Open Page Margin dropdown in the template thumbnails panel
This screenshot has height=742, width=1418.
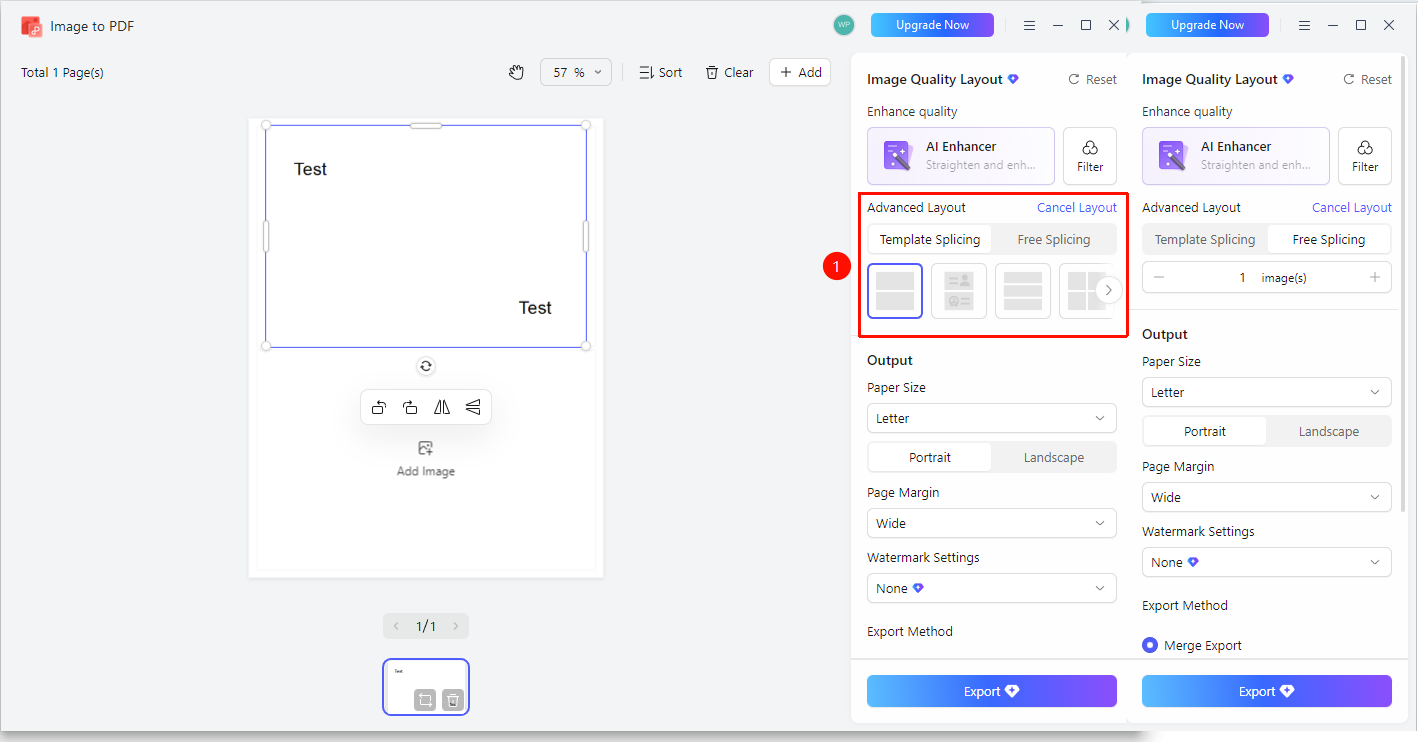pyautogui.click(x=992, y=523)
